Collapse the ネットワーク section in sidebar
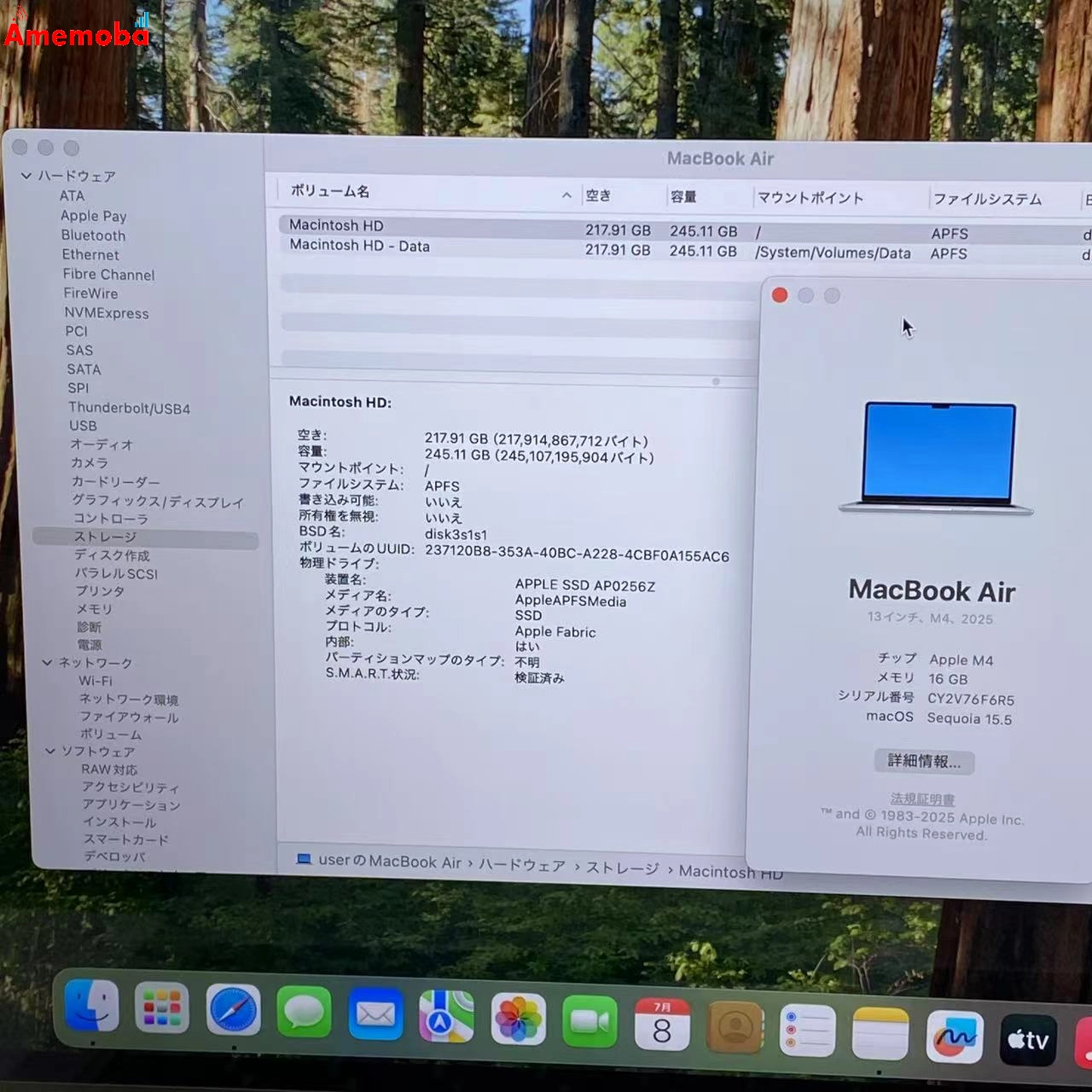 (x=48, y=662)
